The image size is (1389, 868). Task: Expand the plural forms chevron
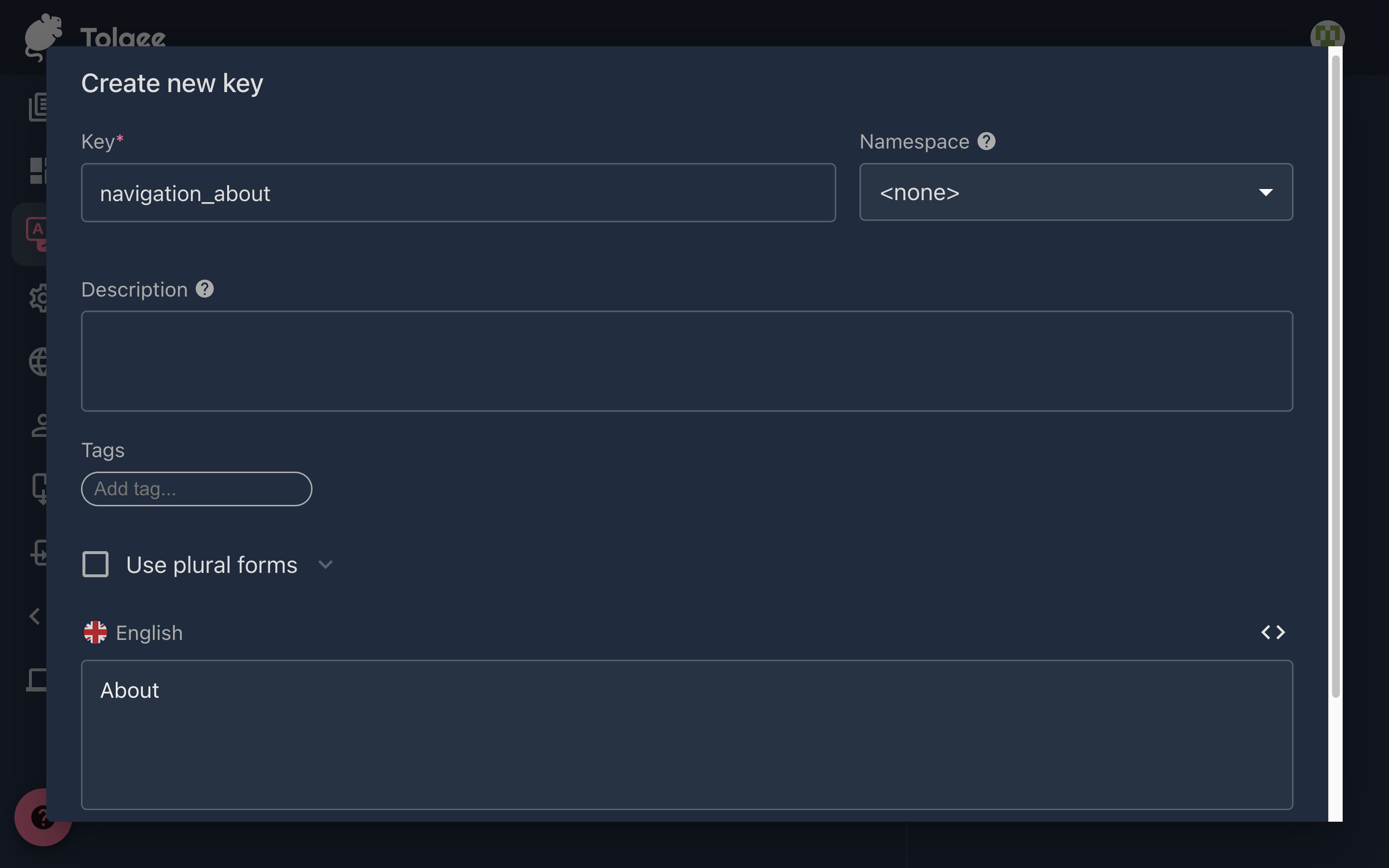326,564
